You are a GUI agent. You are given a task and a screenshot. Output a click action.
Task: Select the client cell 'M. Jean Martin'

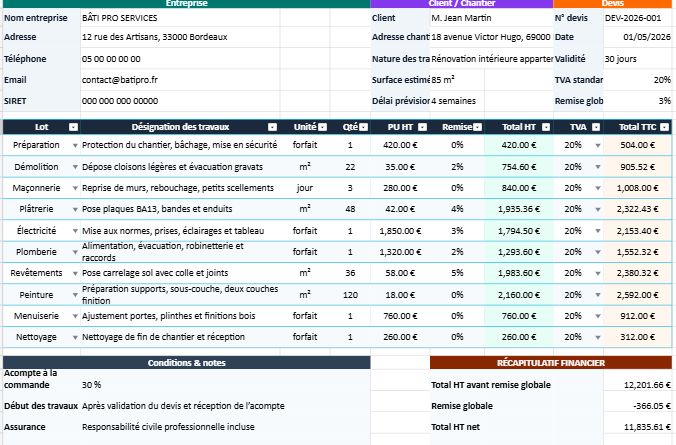(491, 18)
